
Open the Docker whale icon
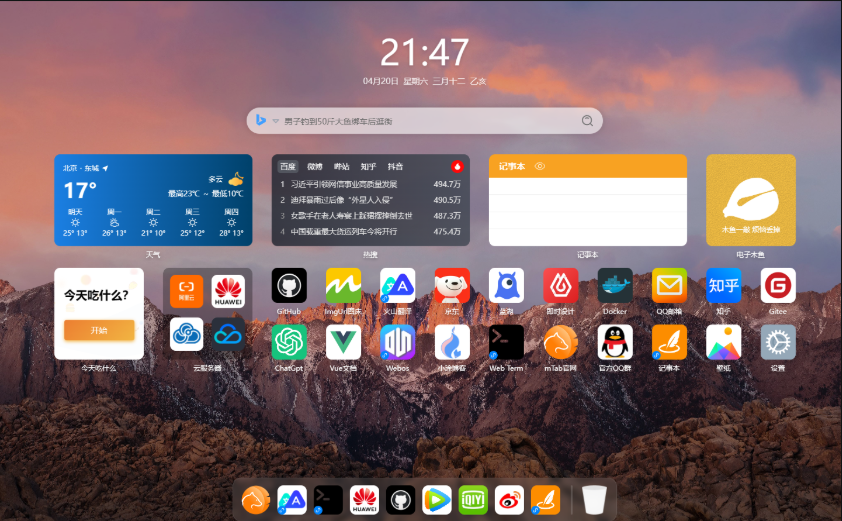615,285
